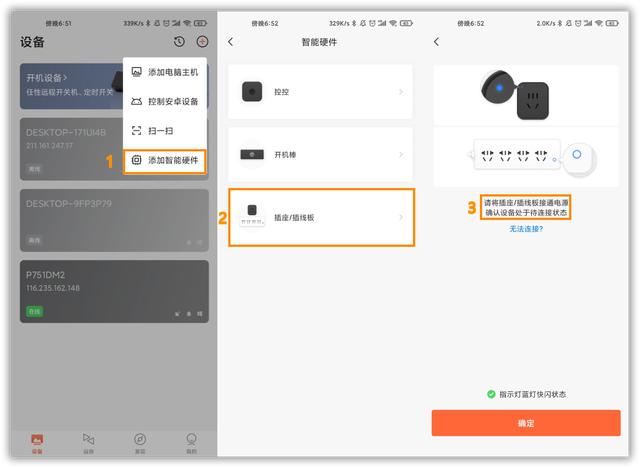Image resolution: width=640 pixels, height=468 pixels.
Task: Switch to the profile bottom tab
Action: coord(191,444)
